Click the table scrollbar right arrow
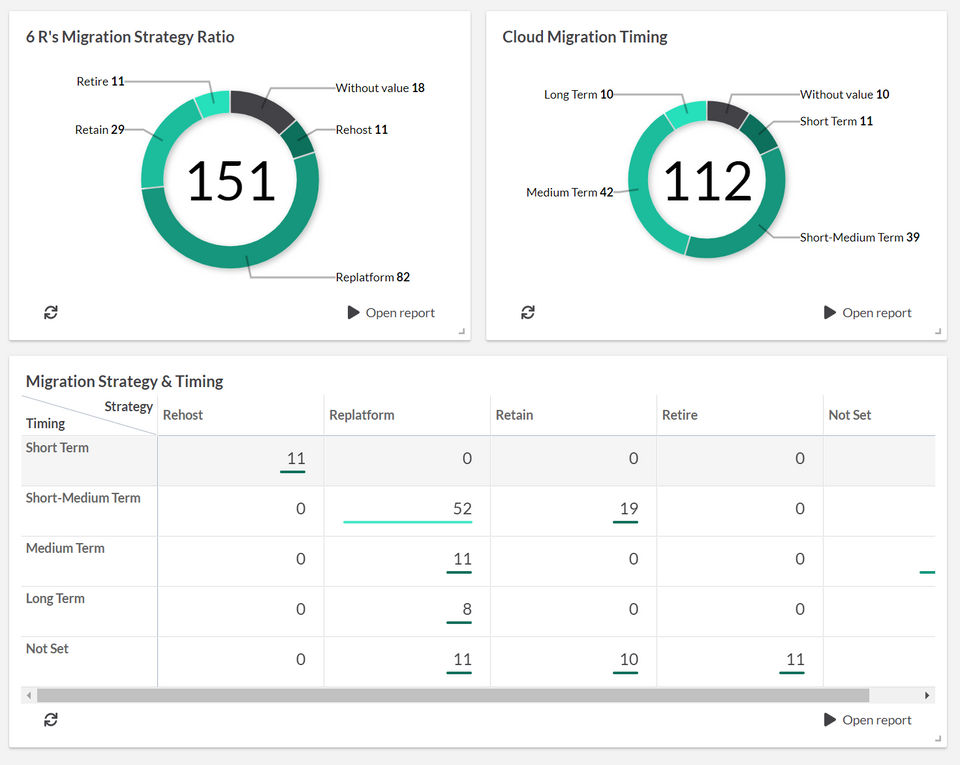Viewport: 960px width, 765px height. tap(927, 695)
